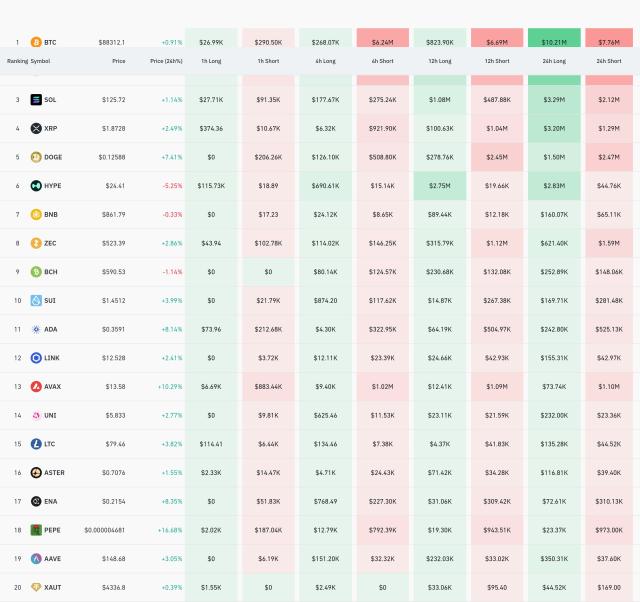Sort by 1h Long column header
This screenshot has width=640, height=602.
tap(211, 61)
